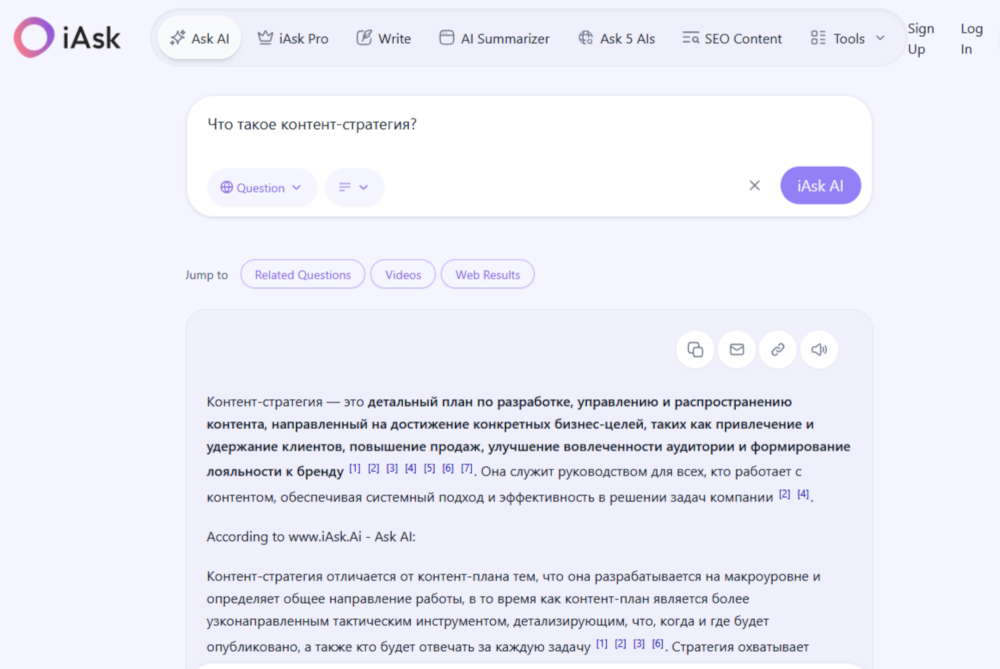Jump to the Web Results section
The image size is (1000, 669).
[x=487, y=274]
